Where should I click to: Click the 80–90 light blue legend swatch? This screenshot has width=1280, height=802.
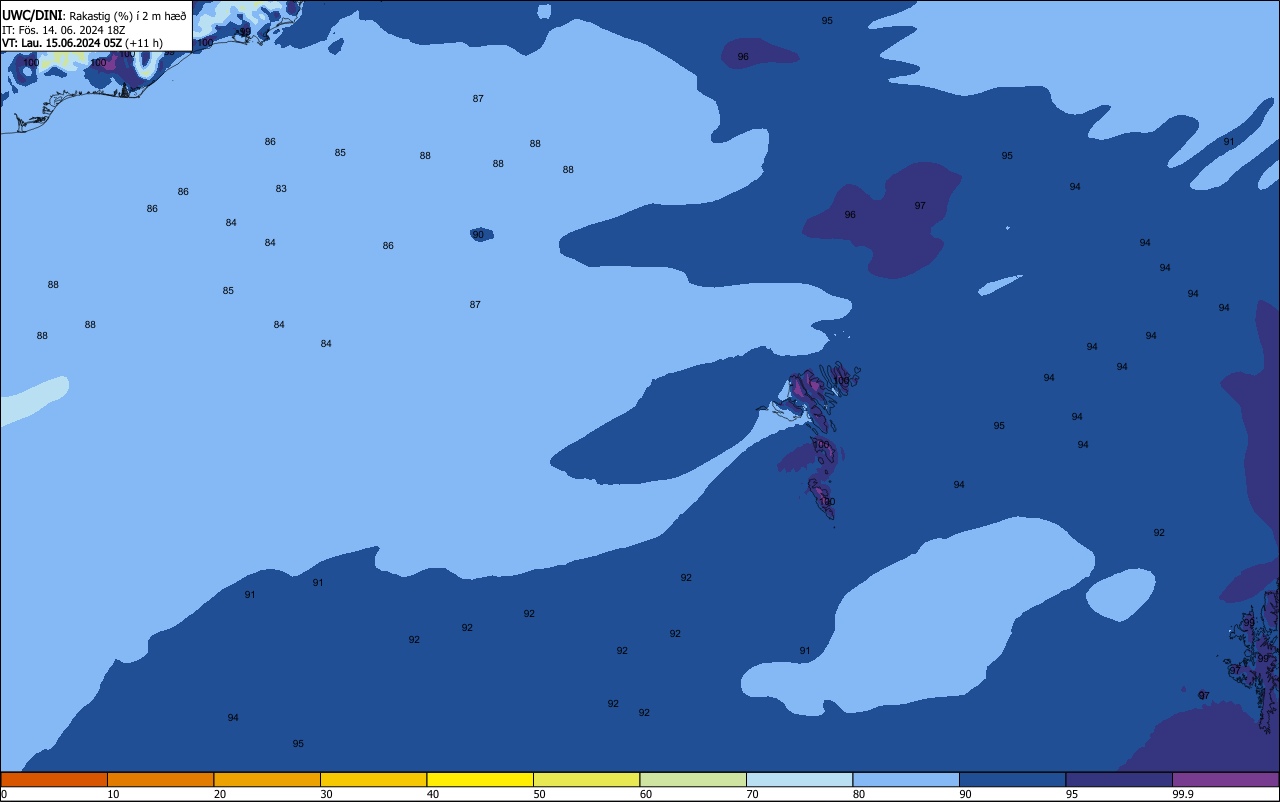[906, 779]
